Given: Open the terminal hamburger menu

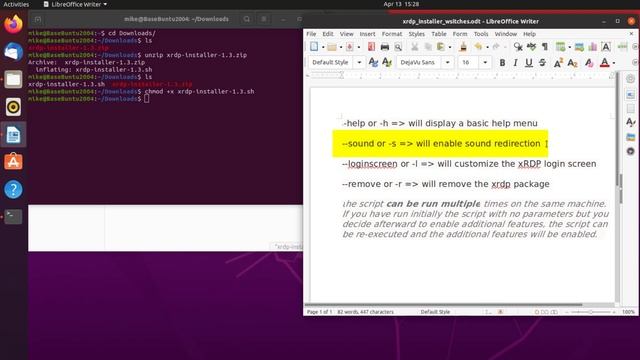Looking at the screenshot, I should (x=264, y=19).
